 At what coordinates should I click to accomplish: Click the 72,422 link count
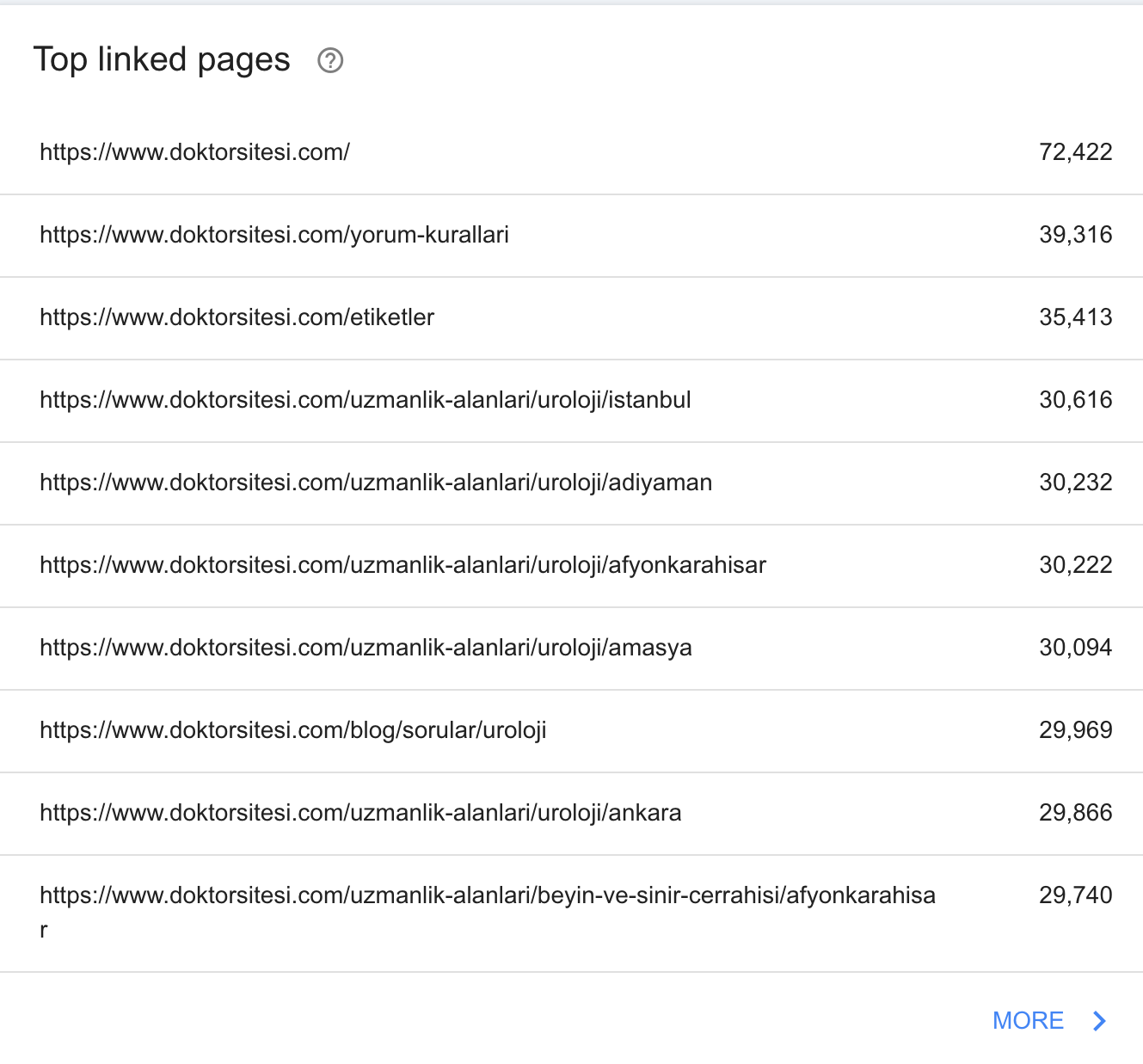point(1075,152)
